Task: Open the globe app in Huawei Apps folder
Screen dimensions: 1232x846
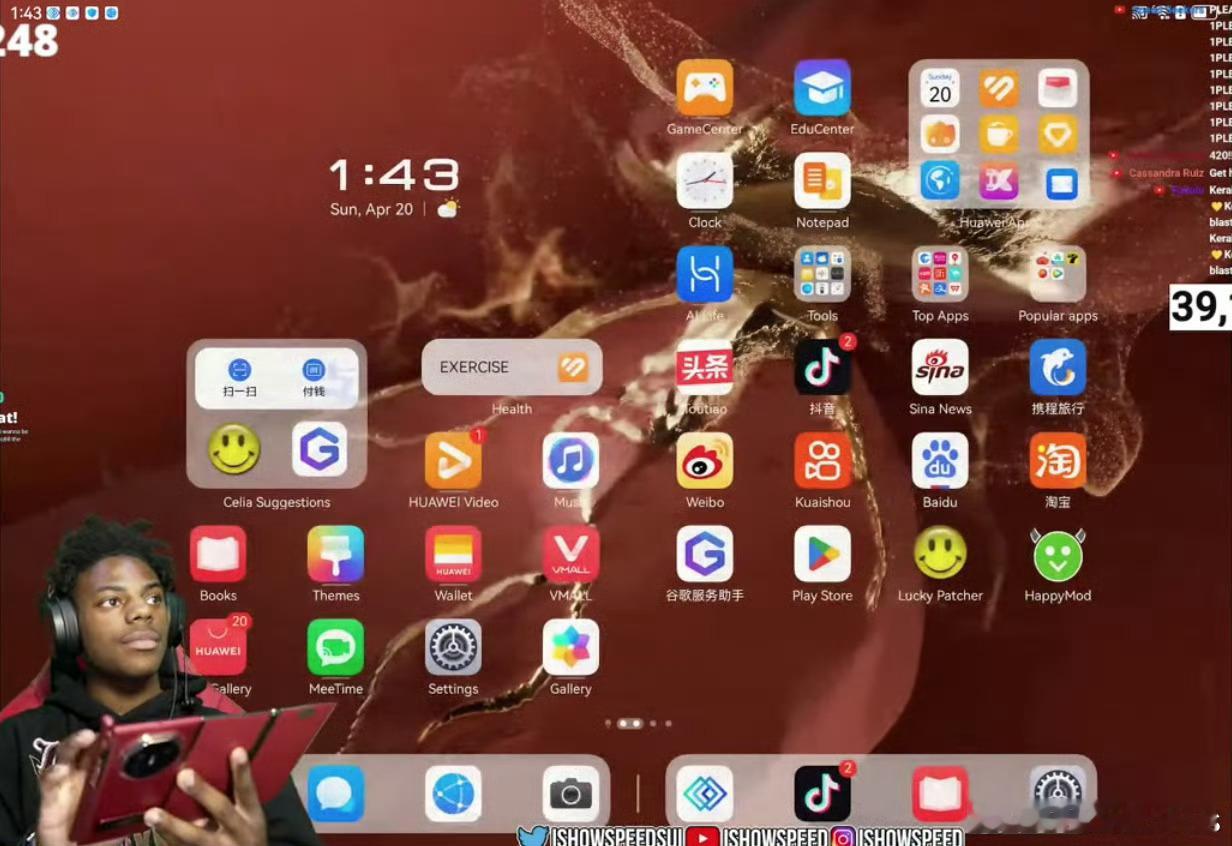Action: [x=940, y=182]
